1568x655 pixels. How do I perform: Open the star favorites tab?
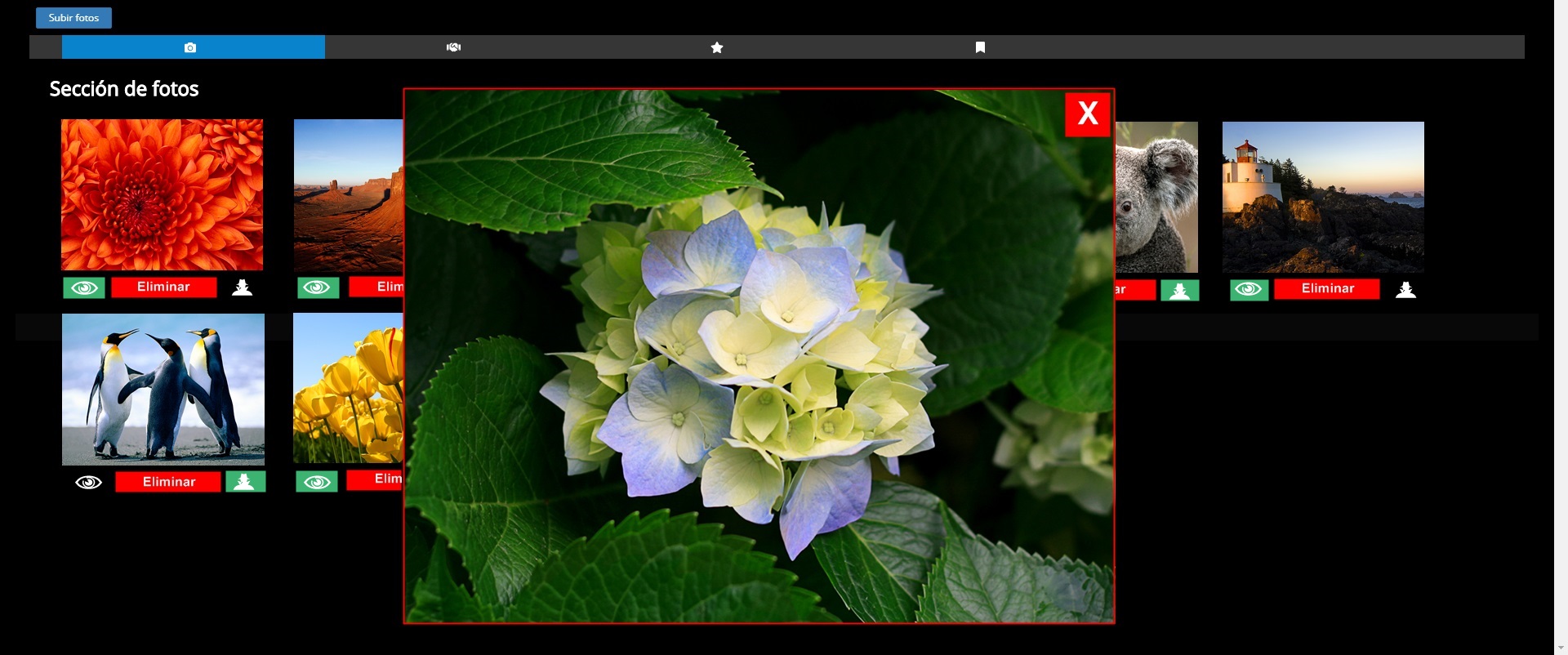717,47
